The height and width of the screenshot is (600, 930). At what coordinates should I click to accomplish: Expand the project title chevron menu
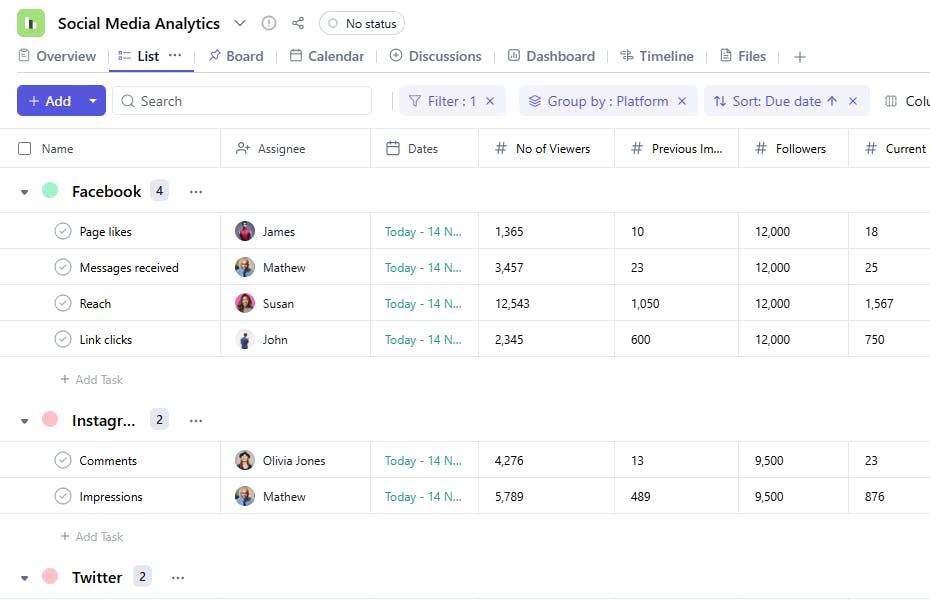click(239, 23)
